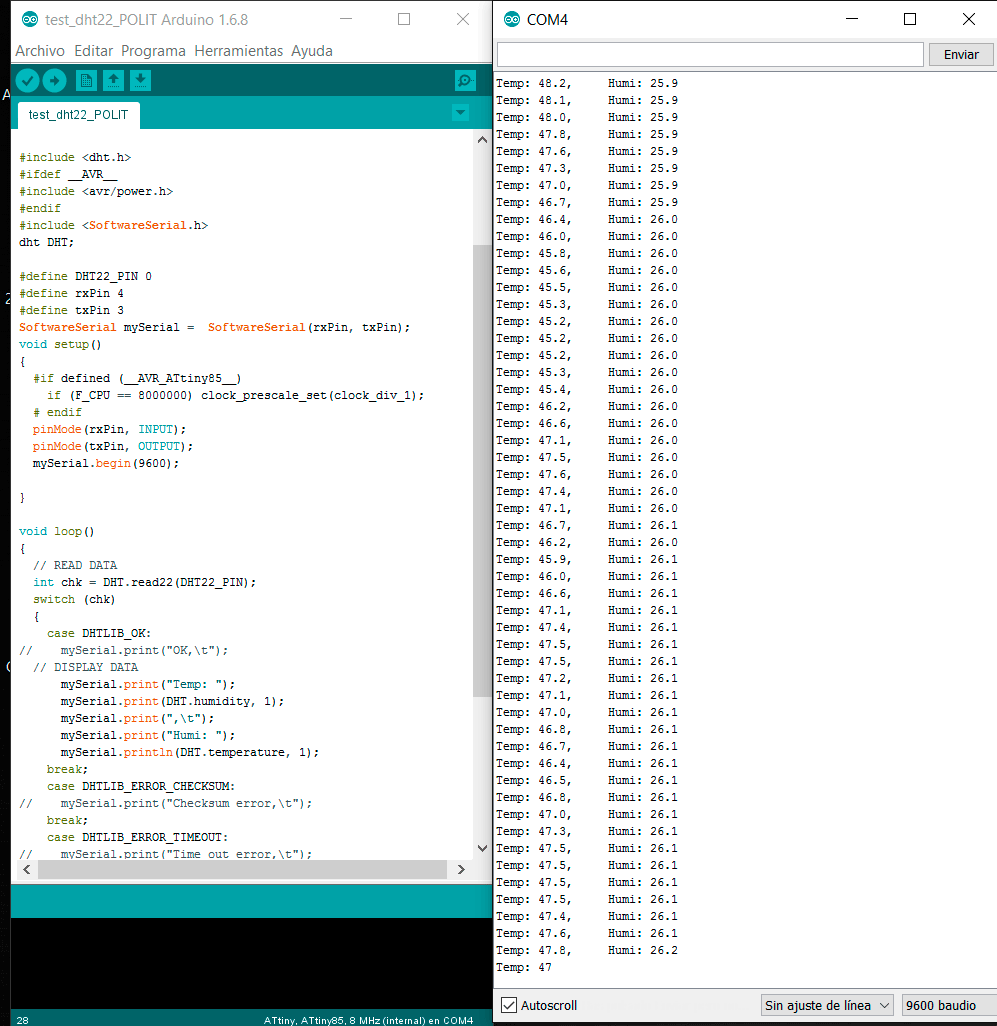Click code line '#define txPin 3'

coord(71,310)
